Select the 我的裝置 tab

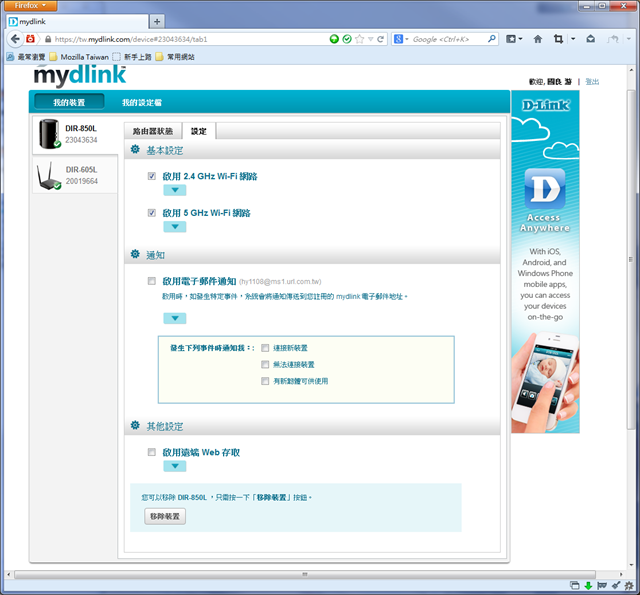69,102
